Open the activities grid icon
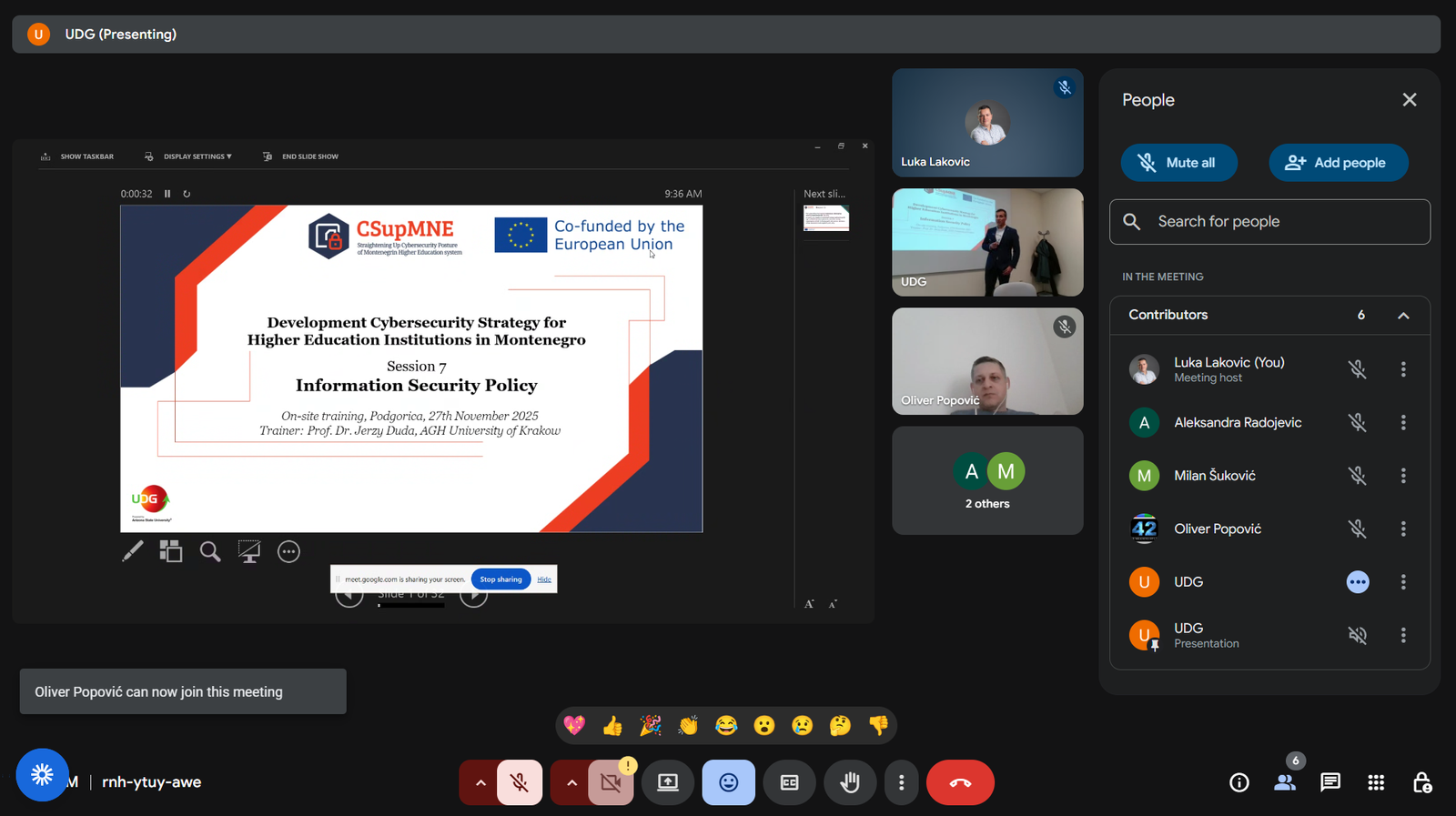Screen dimensions: 1456x816 pos(1376,782)
